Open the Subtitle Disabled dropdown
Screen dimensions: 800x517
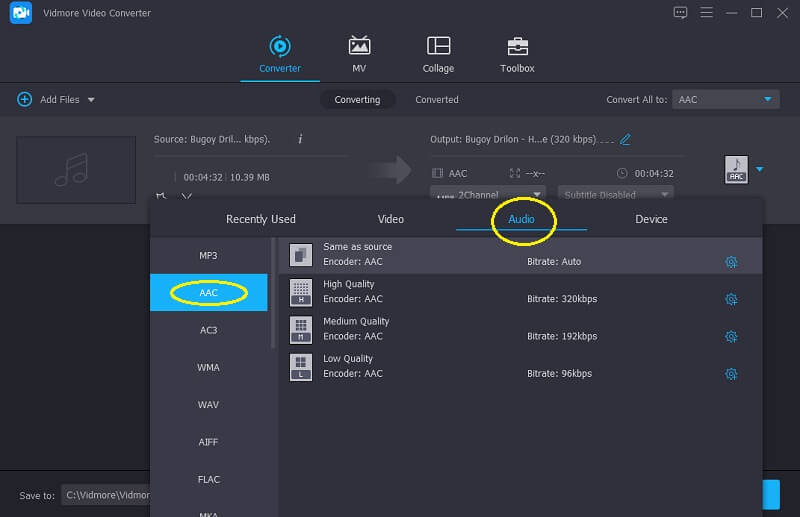coord(616,195)
